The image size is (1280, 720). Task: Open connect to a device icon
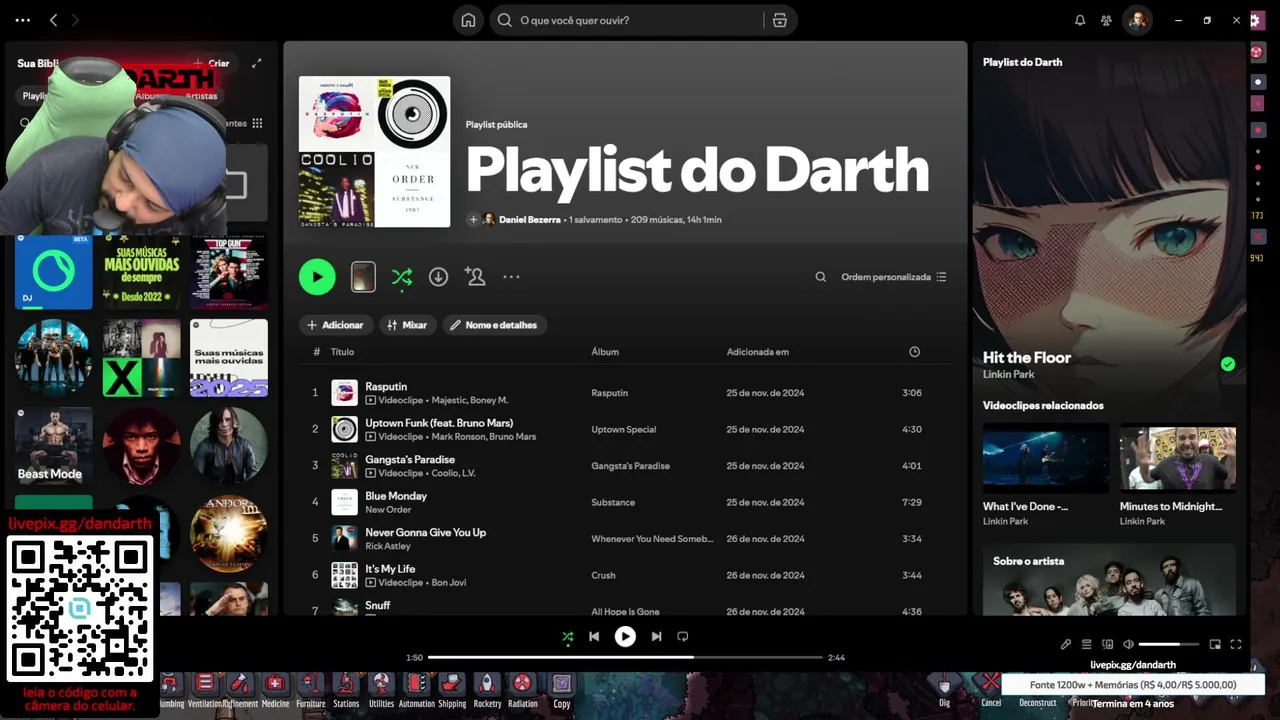tap(1107, 645)
